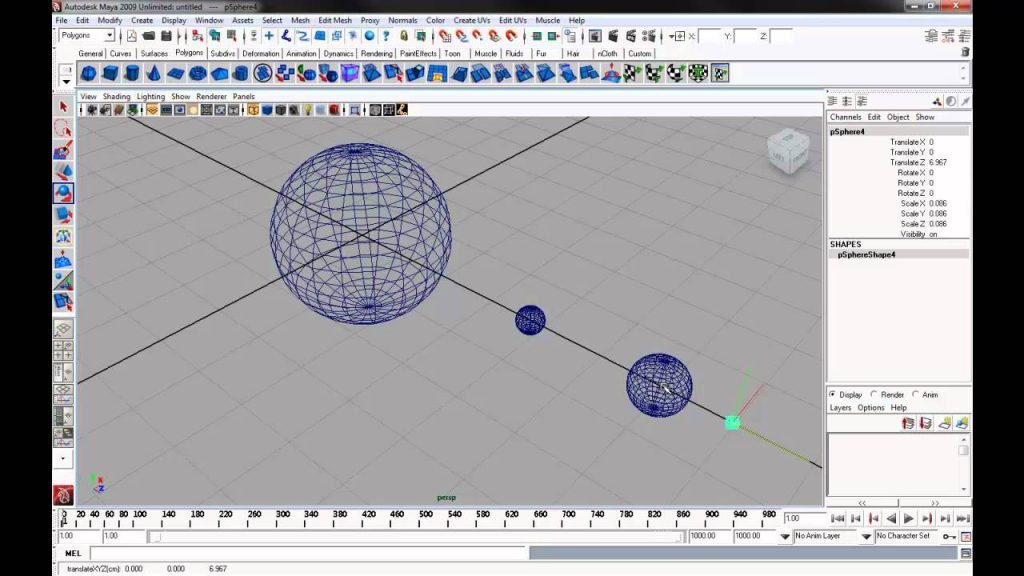Create a polygon cylinder from the shelf
Image resolution: width=1024 pixels, height=576 pixels.
click(132, 73)
